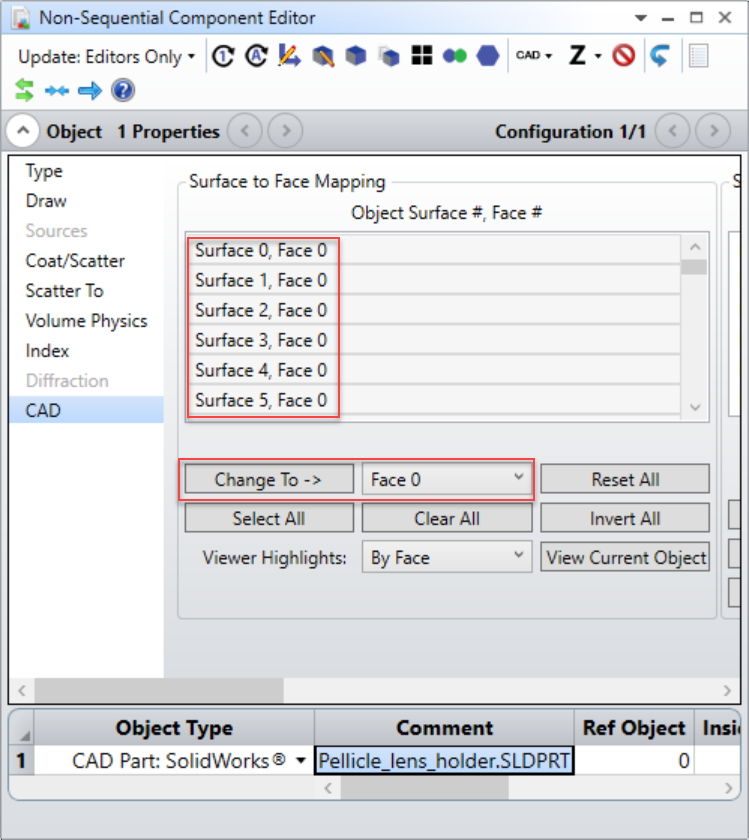
Task: Click the notepad sheet icon
Action: coord(699,56)
